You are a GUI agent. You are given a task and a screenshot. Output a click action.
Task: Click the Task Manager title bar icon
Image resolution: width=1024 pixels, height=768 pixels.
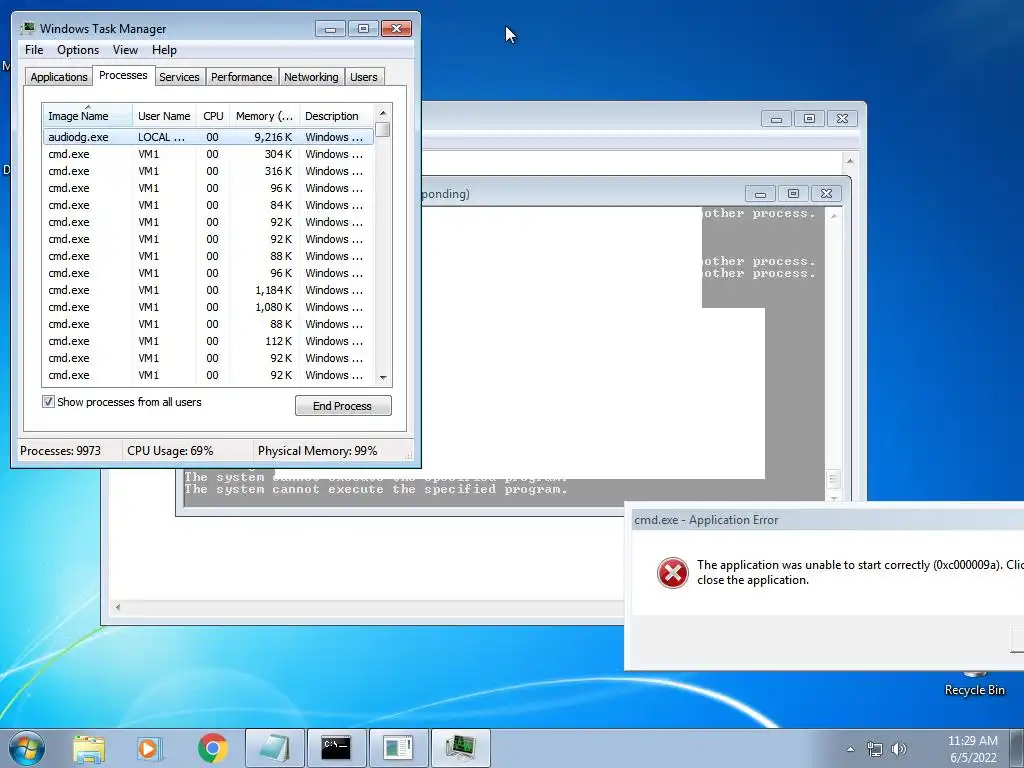pyautogui.click(x=27, y=28)
